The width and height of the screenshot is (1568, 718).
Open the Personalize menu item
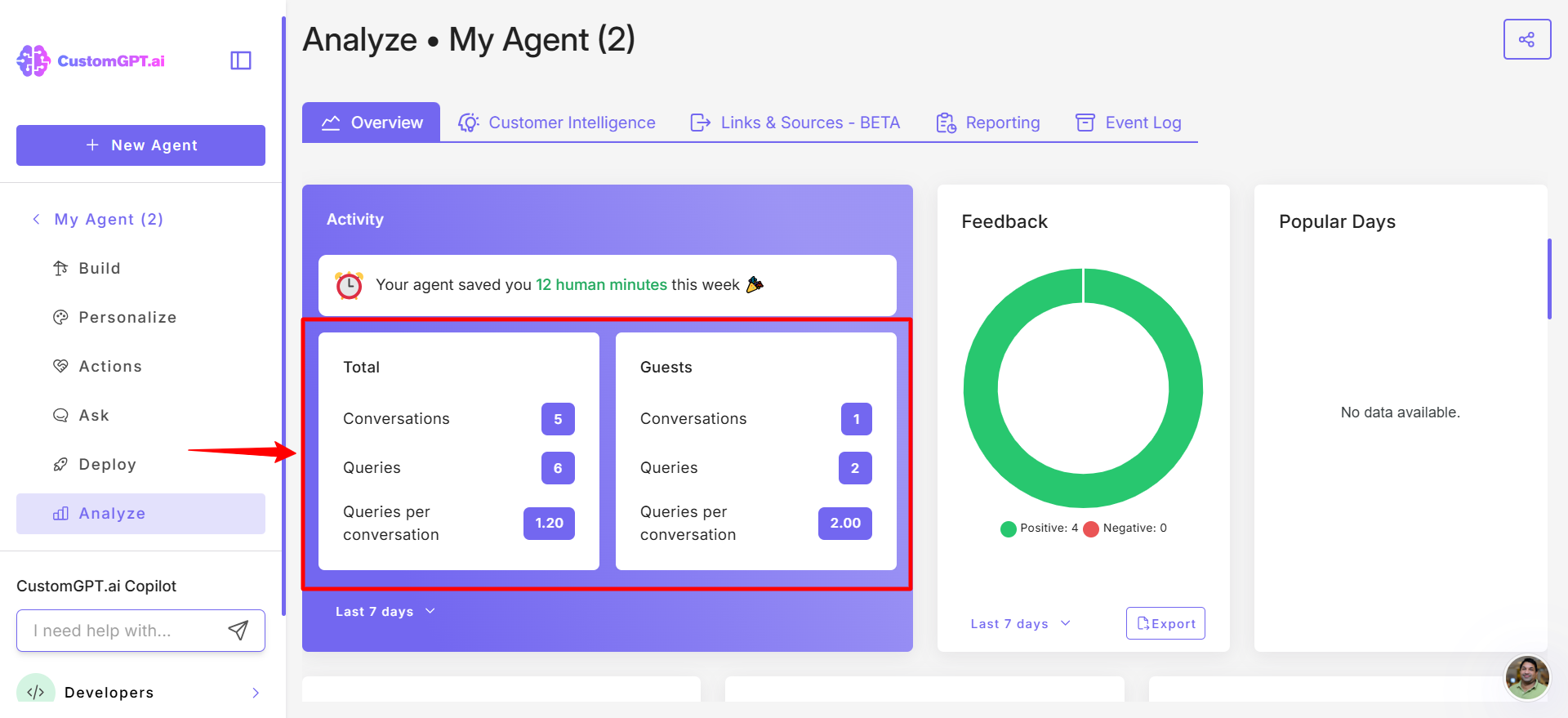pos(140,317)
